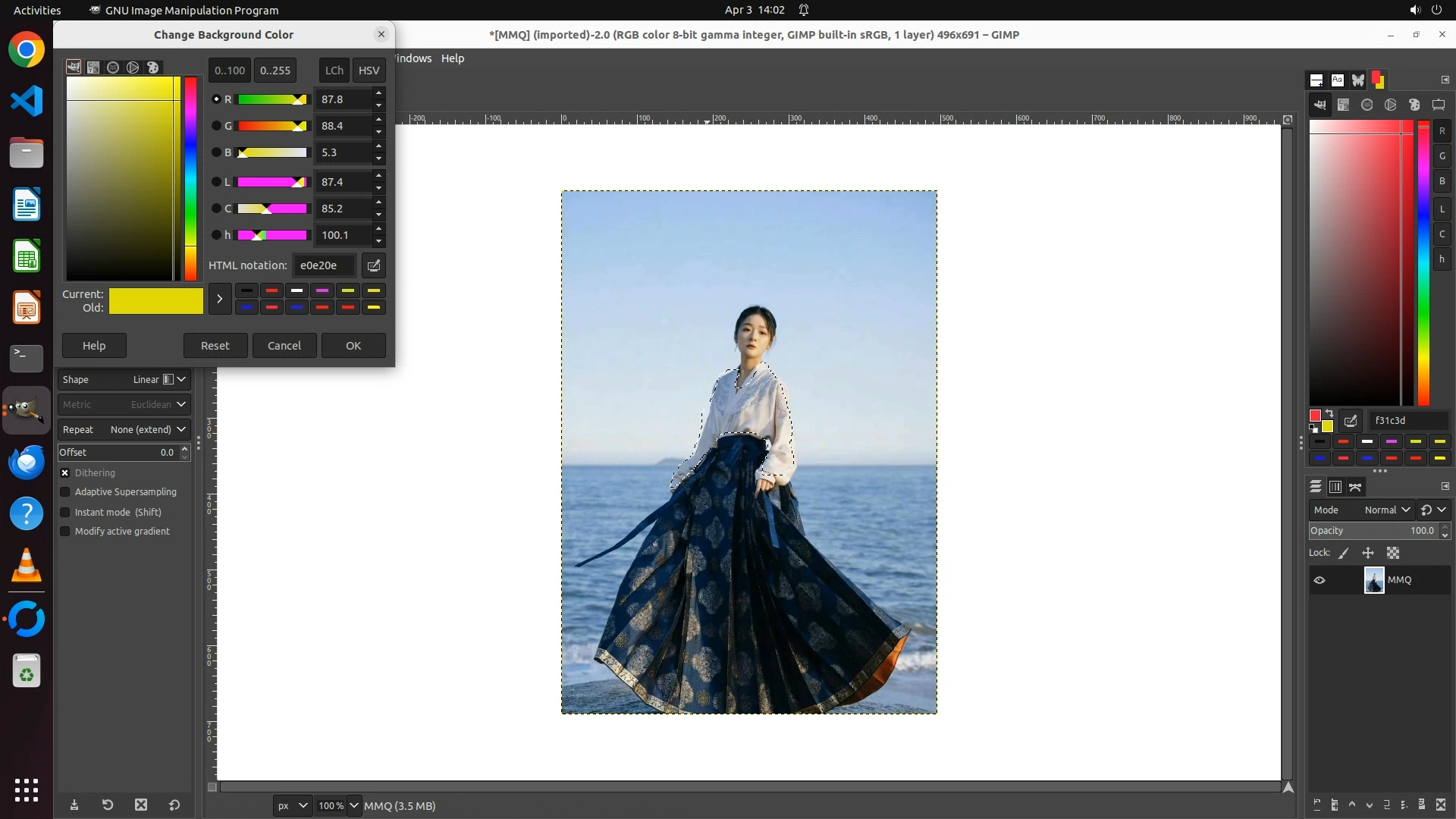
Task: Select the CMYK color selector icon in dialog
Action: pos(93,67)
